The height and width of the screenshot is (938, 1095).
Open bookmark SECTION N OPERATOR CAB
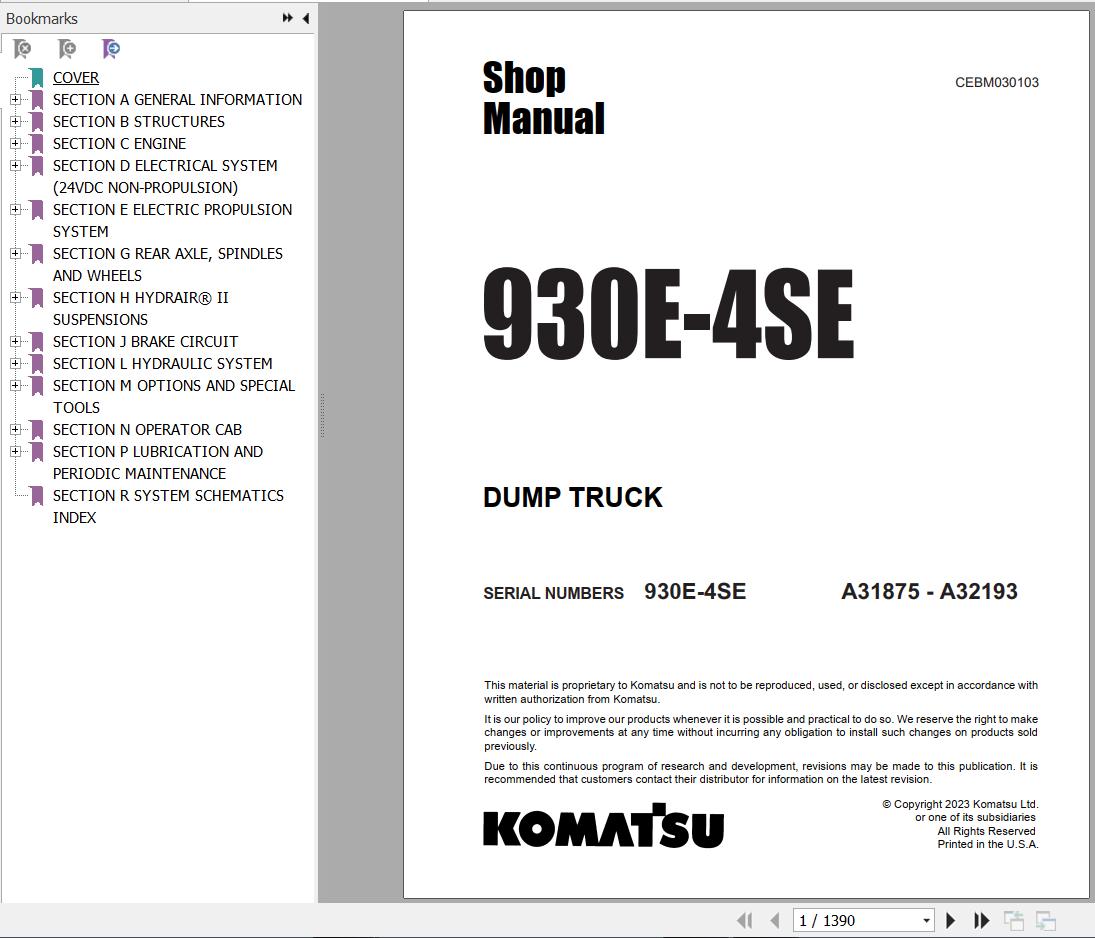pos(147,430)
